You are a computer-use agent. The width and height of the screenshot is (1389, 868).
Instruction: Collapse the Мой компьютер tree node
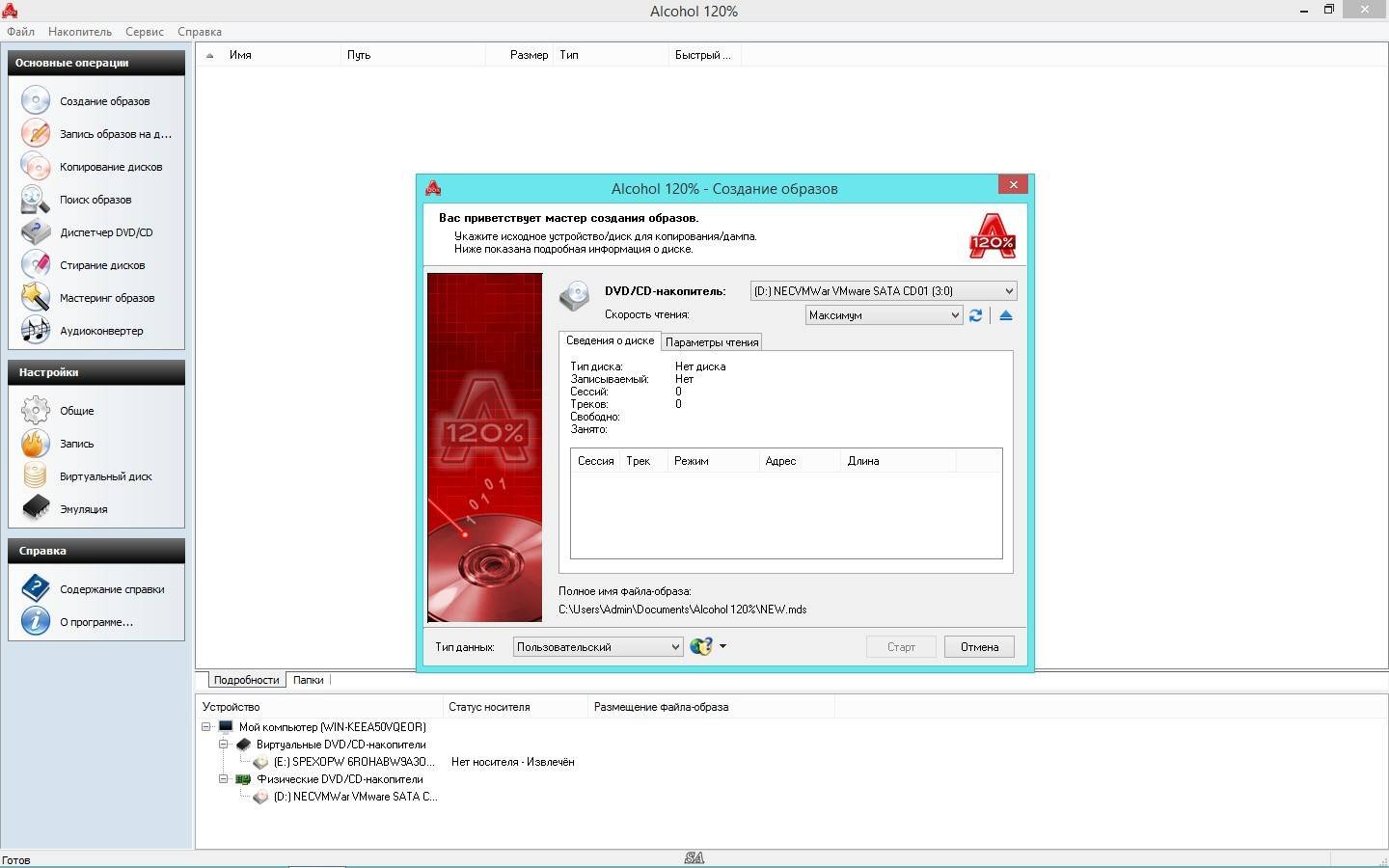click(x=206, y=726)
